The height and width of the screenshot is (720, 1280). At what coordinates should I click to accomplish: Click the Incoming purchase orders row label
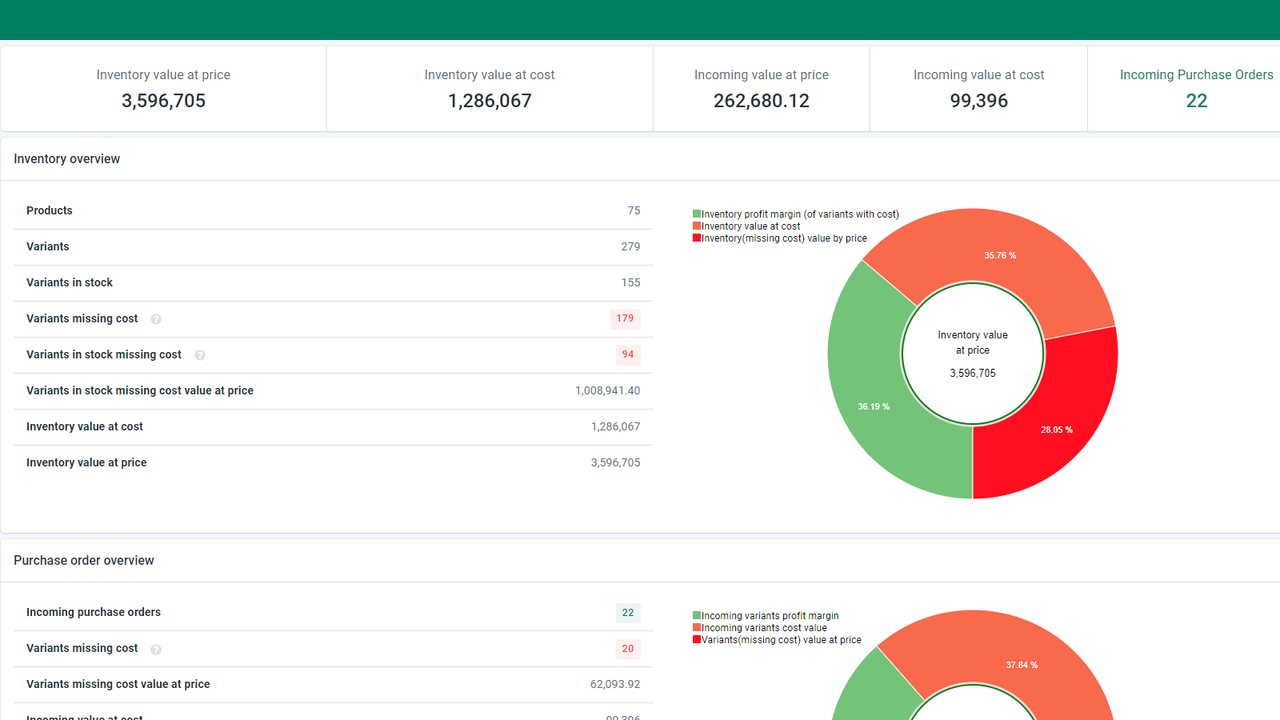click(x=93, y=613)
